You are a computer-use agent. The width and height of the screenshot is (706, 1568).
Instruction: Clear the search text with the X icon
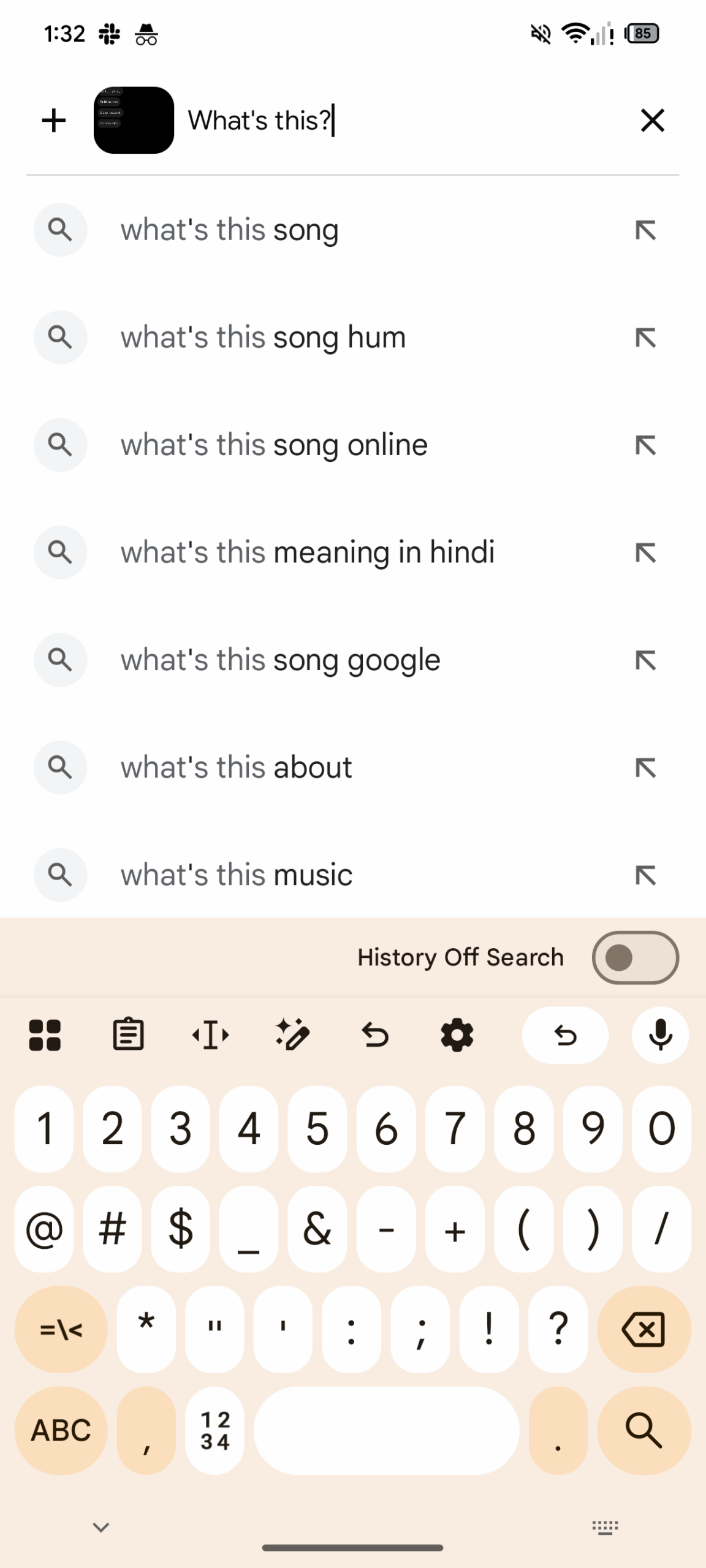tap(652, 120)
